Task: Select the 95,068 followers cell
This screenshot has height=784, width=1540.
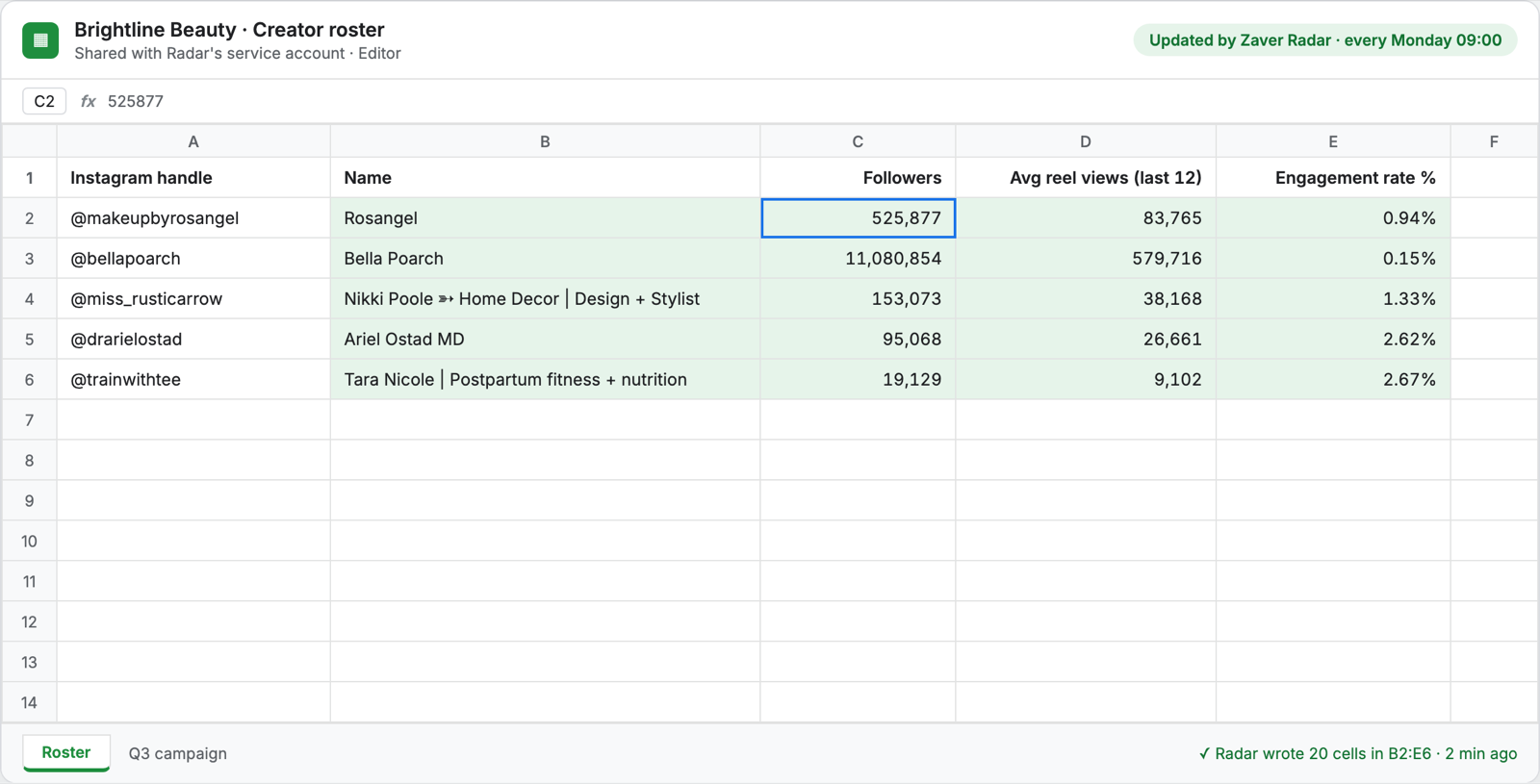Action: pos(858,340)
